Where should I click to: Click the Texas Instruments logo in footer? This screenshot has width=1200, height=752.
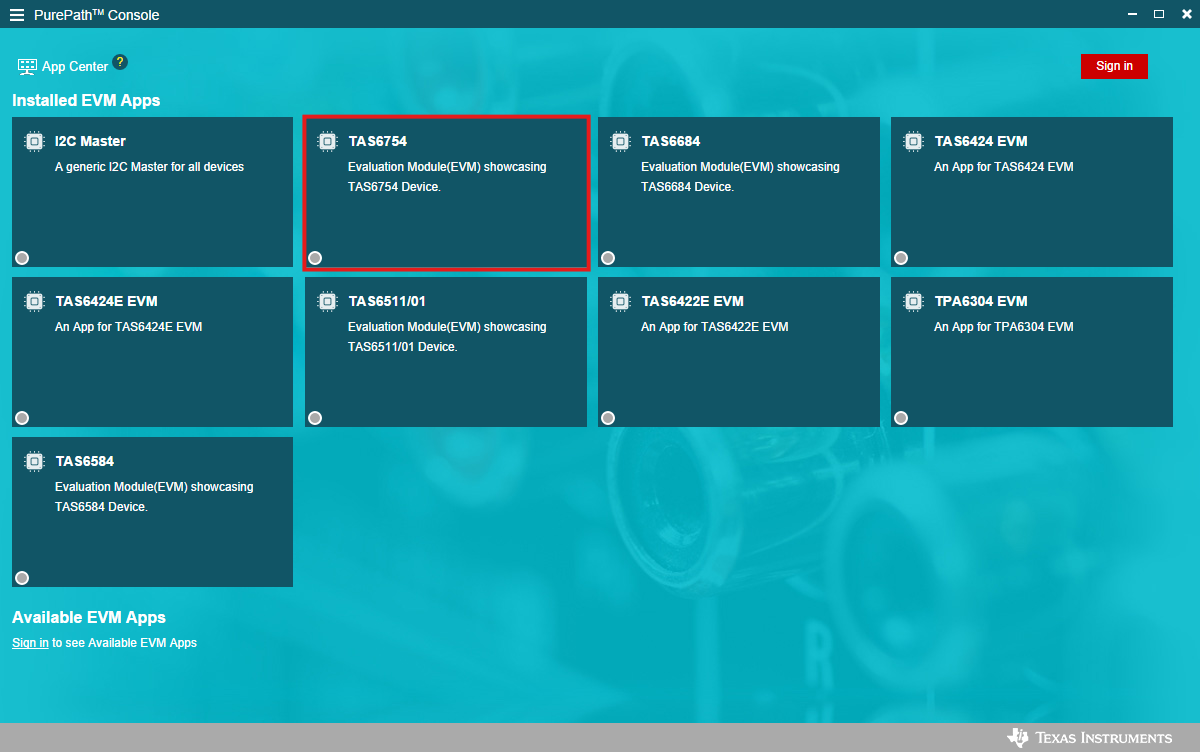(x=1090, y=738)
